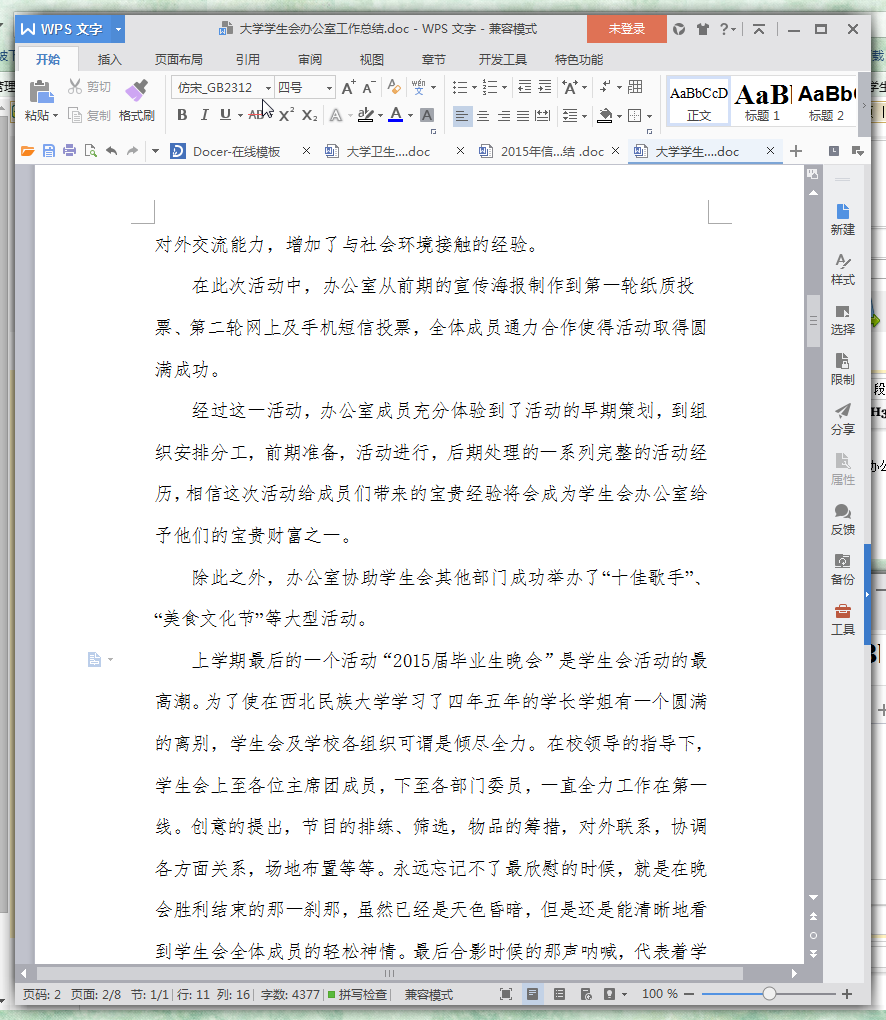Open the 备份 (Backup) sidebar panel

click(842, 569)
